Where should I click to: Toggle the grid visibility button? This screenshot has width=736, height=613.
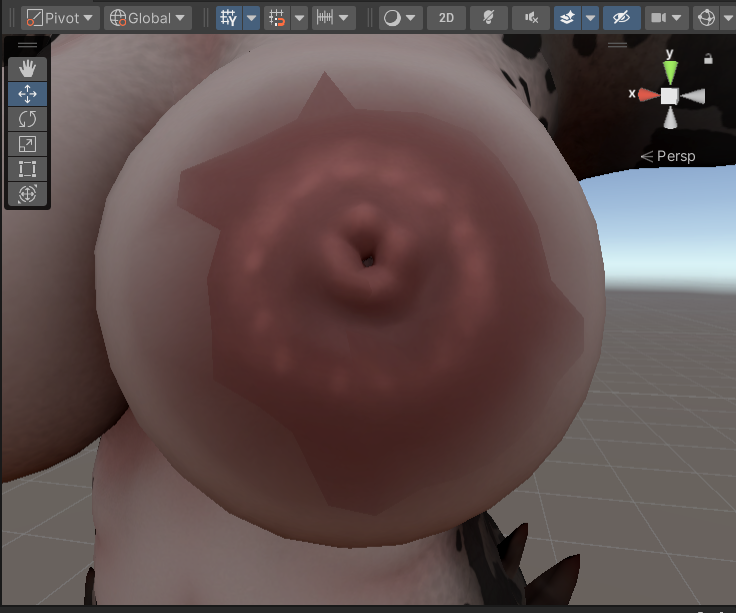pos(229,18)
